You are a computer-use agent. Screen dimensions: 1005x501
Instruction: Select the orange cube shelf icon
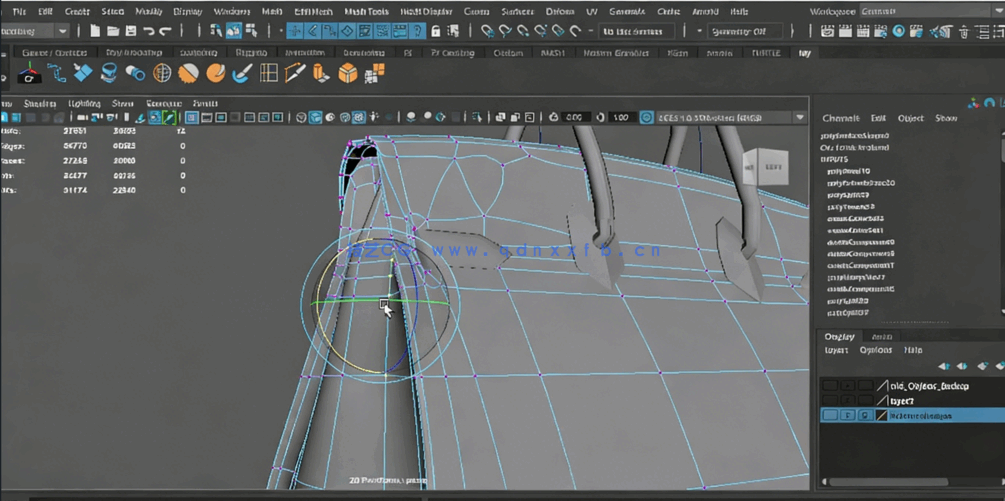coord(347,74)
